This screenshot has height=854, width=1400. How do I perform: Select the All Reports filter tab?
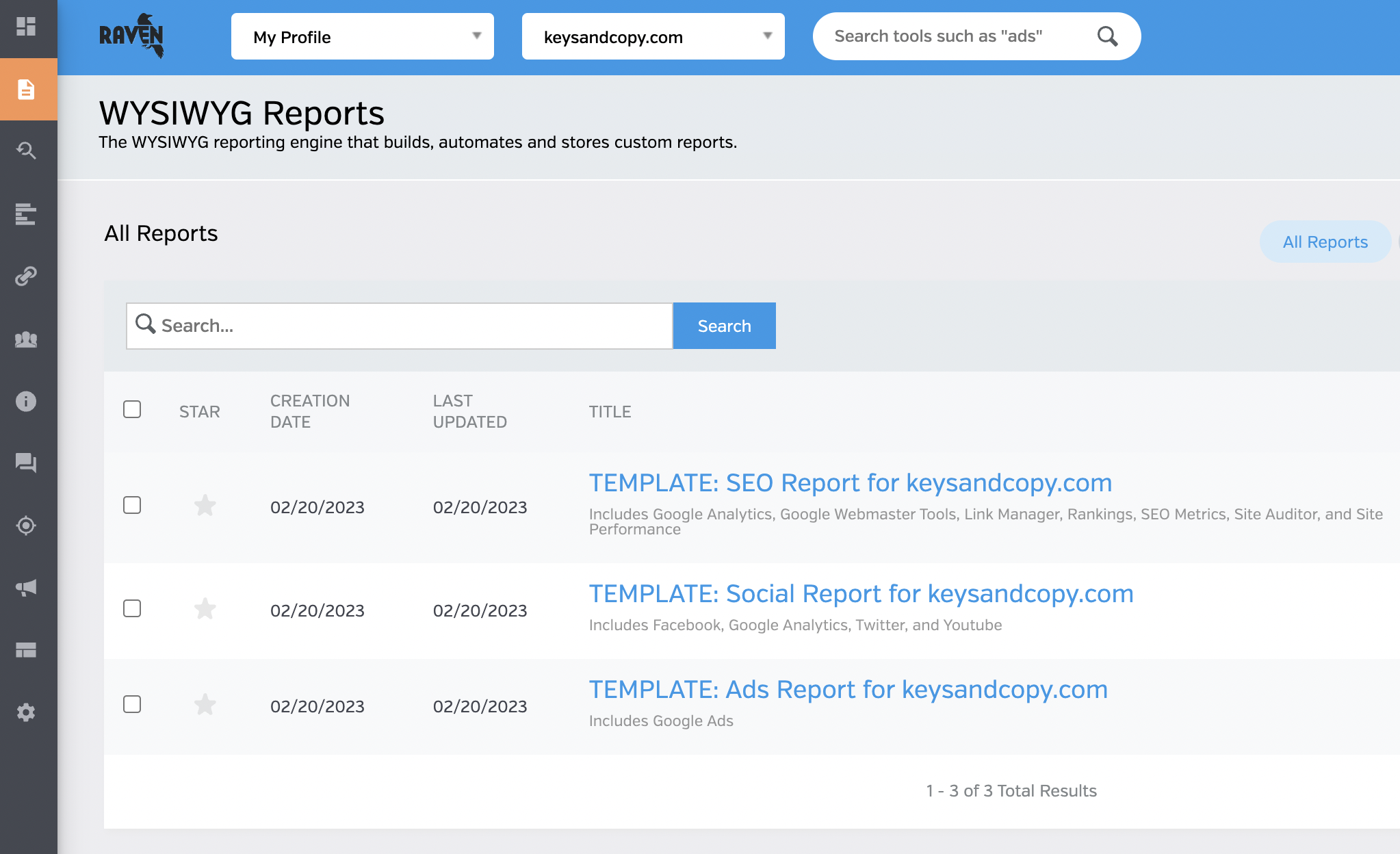(1325, 242)
